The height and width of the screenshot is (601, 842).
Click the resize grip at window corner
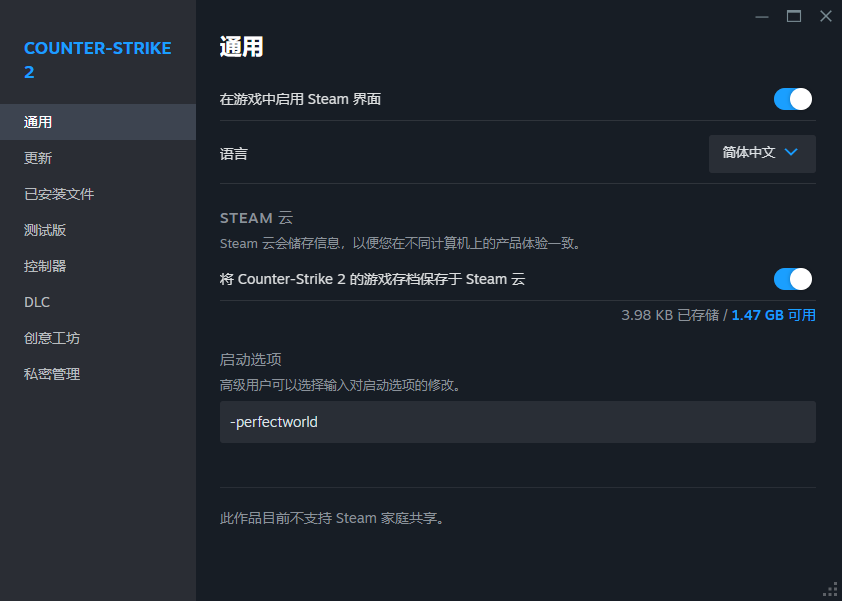pyautogui.click(x=830, y=589)
